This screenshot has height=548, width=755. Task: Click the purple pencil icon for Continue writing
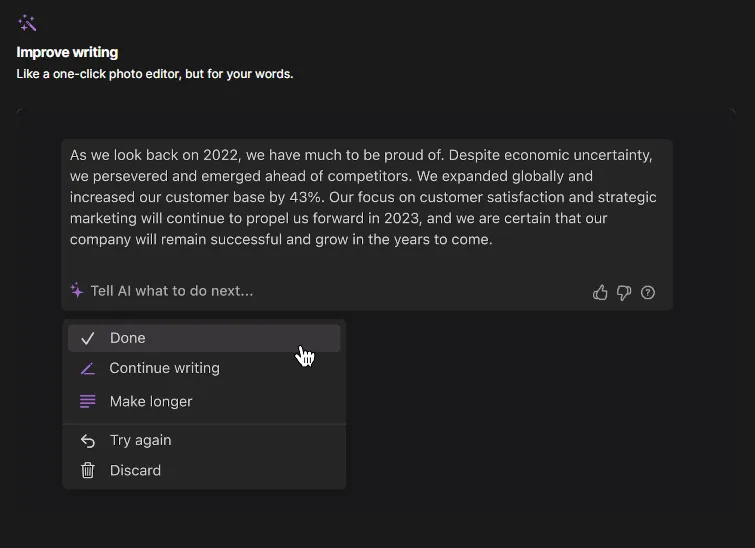[x=88, y=369]
